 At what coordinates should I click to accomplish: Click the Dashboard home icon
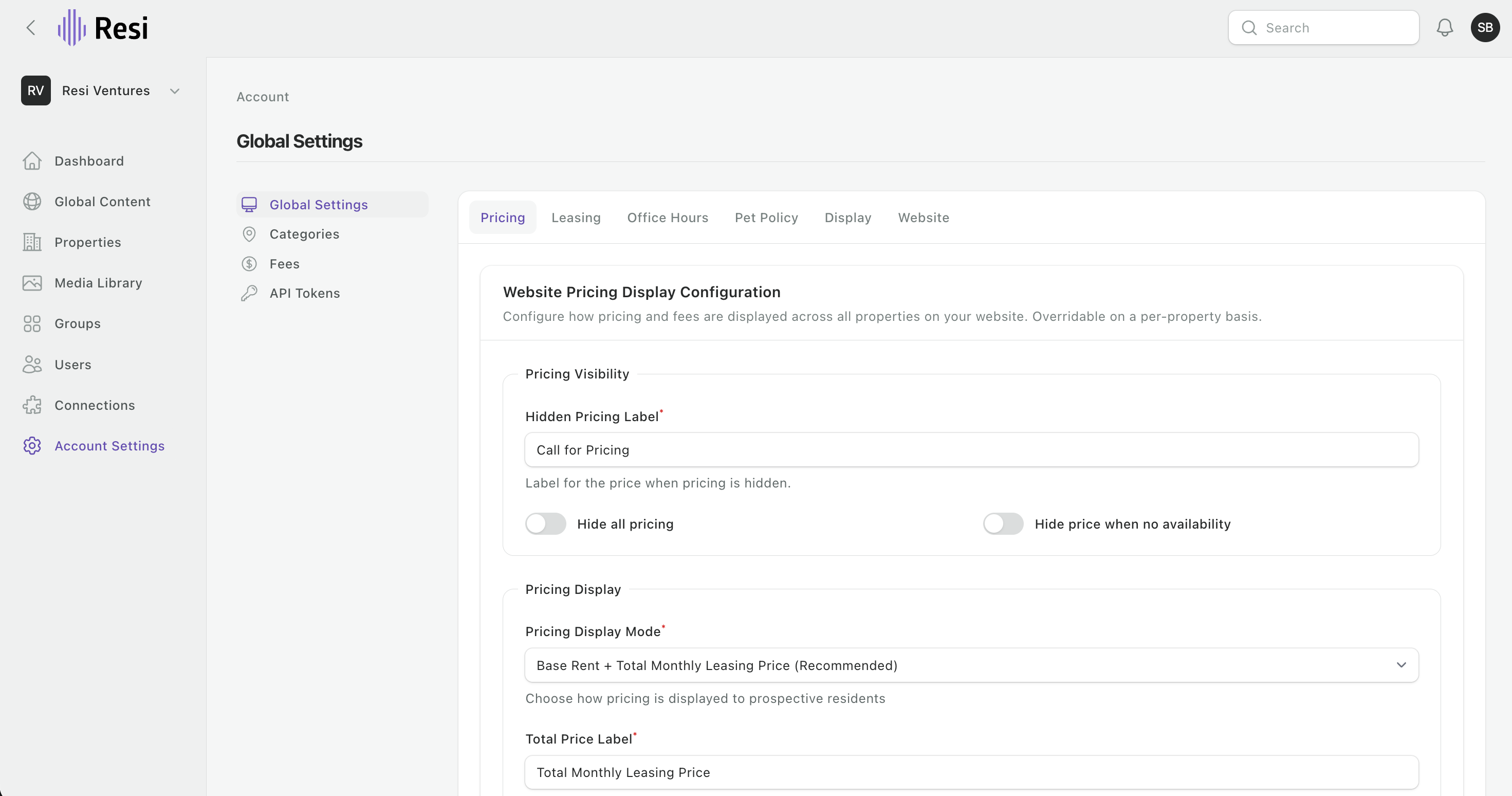32,161
